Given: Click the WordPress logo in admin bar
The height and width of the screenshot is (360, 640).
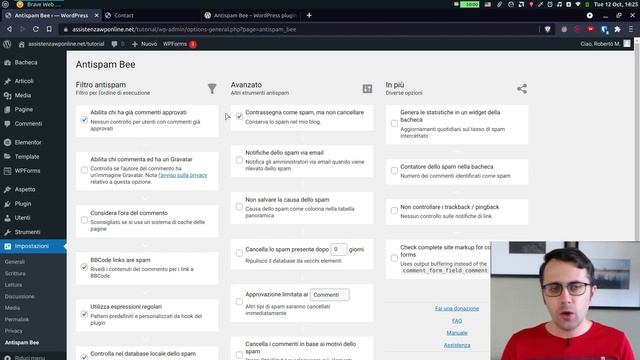Looking at the screenshot, I should coord(7,44).
